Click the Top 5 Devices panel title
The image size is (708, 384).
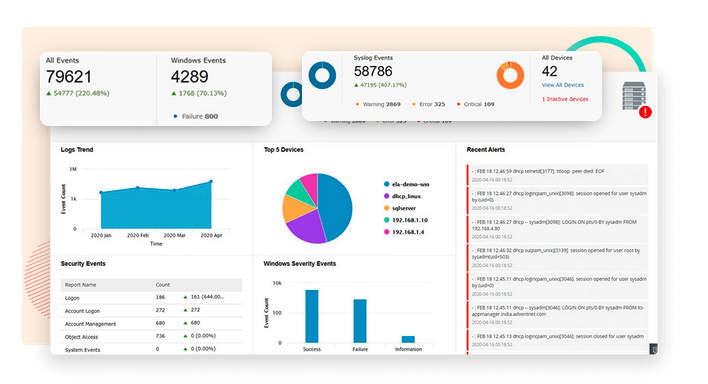(284, 150)
